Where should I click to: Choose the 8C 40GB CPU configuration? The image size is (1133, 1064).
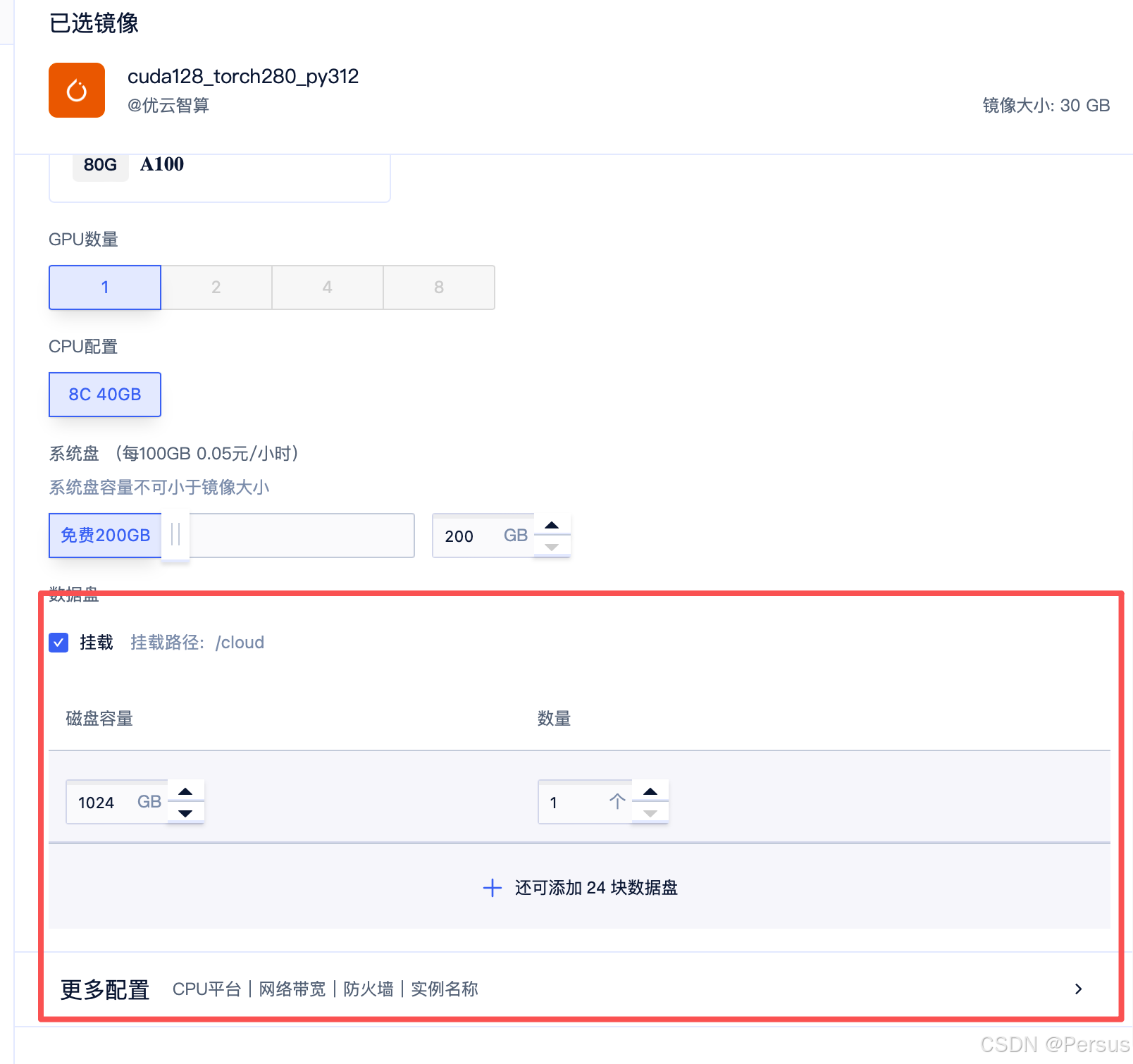(105, 395)
